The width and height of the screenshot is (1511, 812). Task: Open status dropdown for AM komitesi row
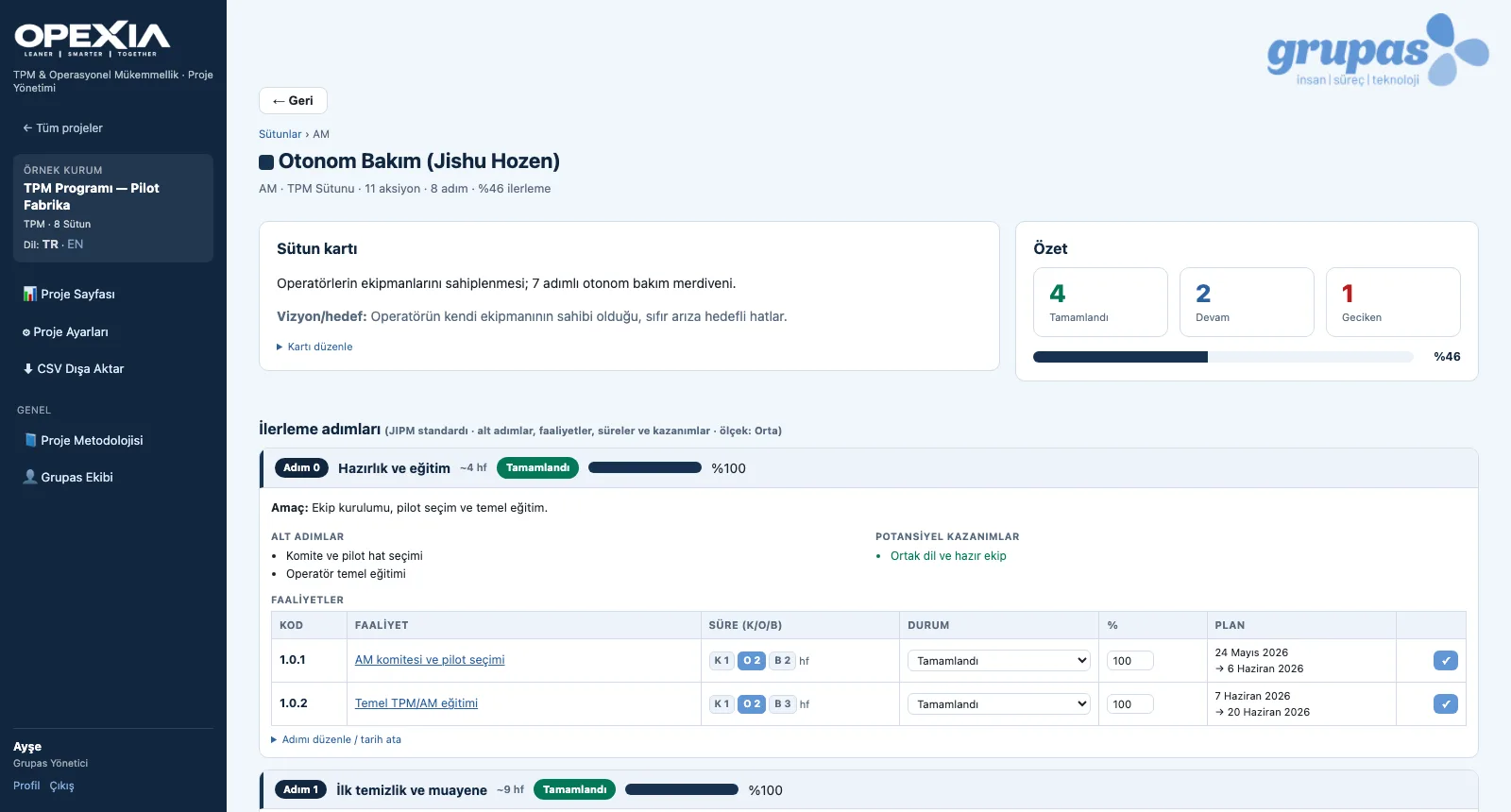pyautogui.click(x=998, y=661)
